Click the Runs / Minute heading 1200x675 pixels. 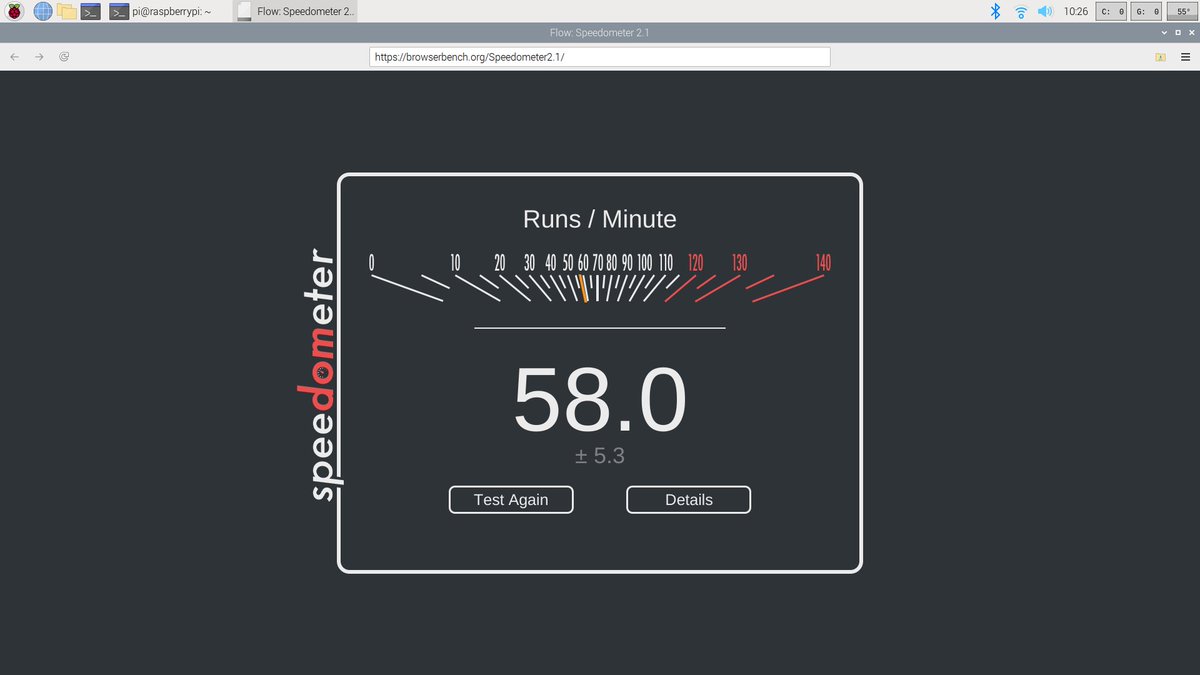600,219
